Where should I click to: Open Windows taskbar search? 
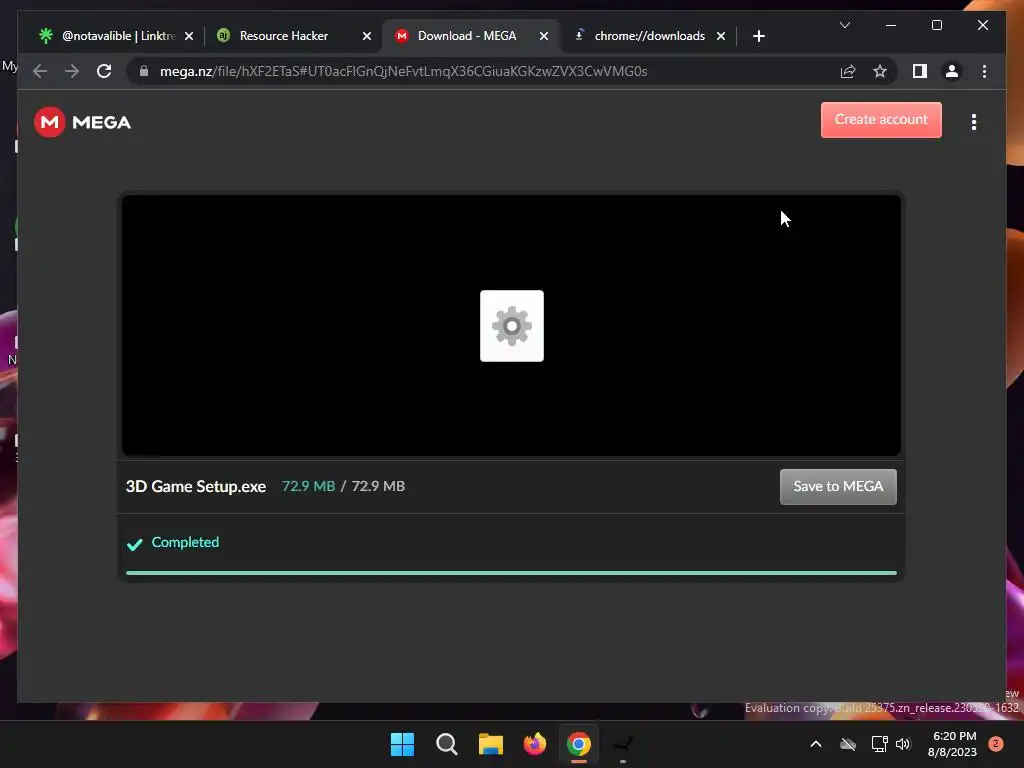[447, 744]
